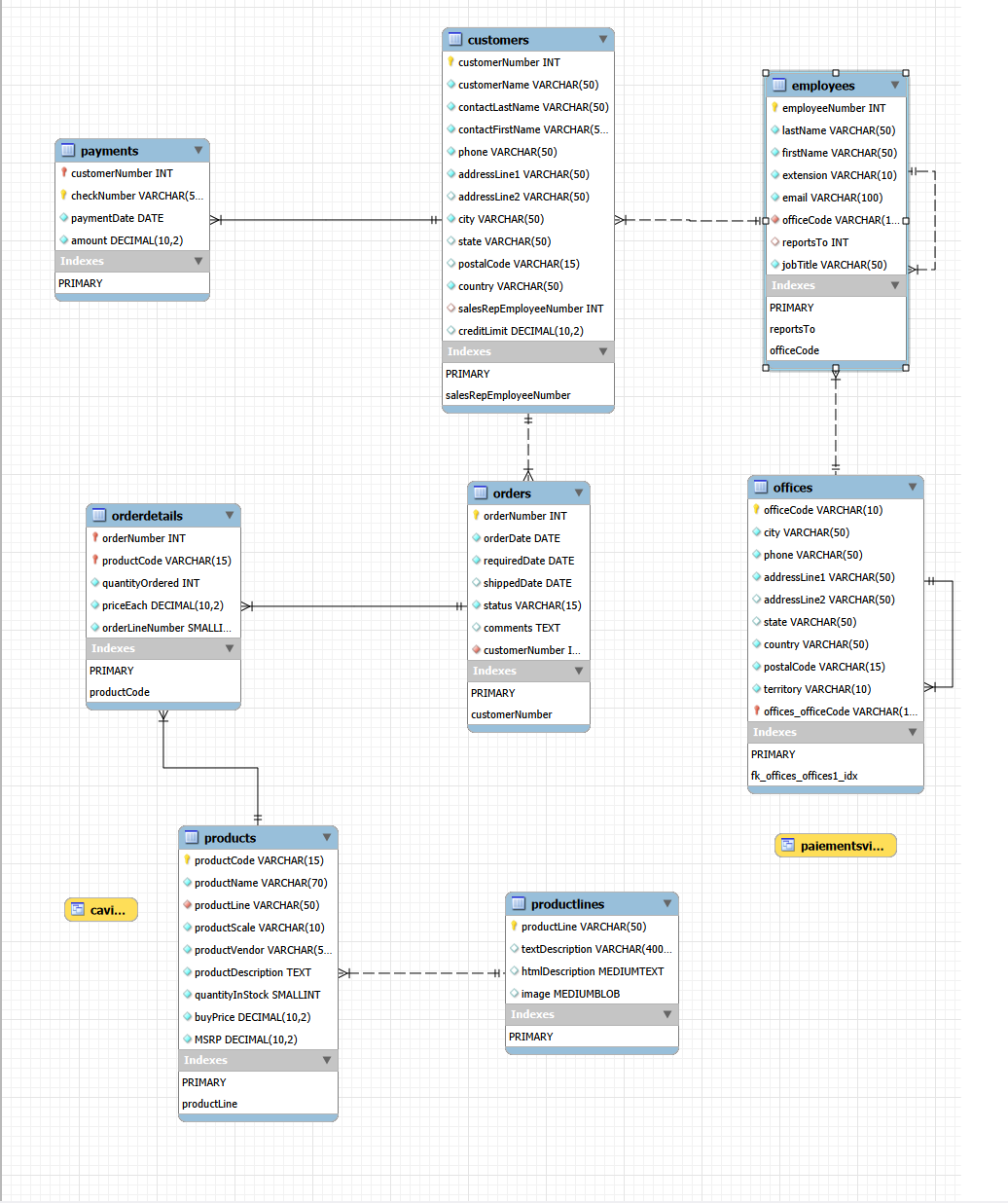This screenshot has height=1203, width=1008.
Task: Select the salesRepEmployeeNumber column in customers
Action: (x=530, y=309)
